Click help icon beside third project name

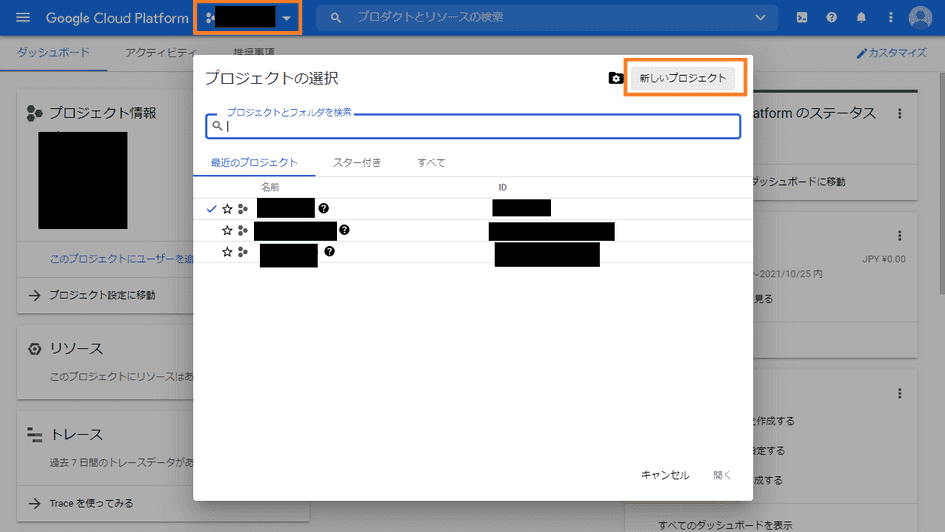point(329,251)
